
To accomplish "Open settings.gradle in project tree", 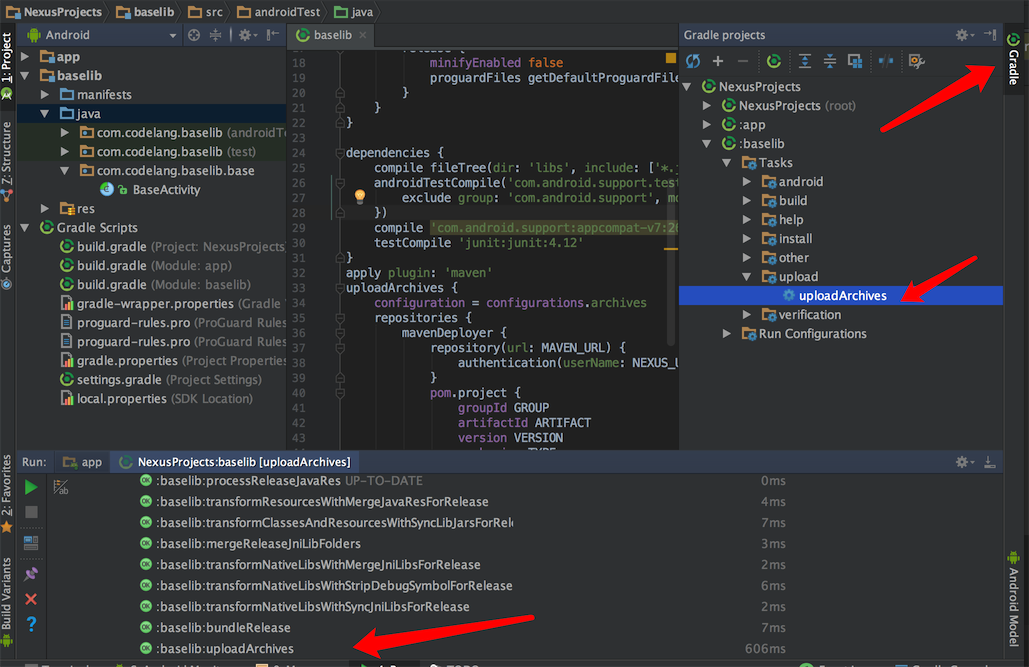I will coord(118,380).
